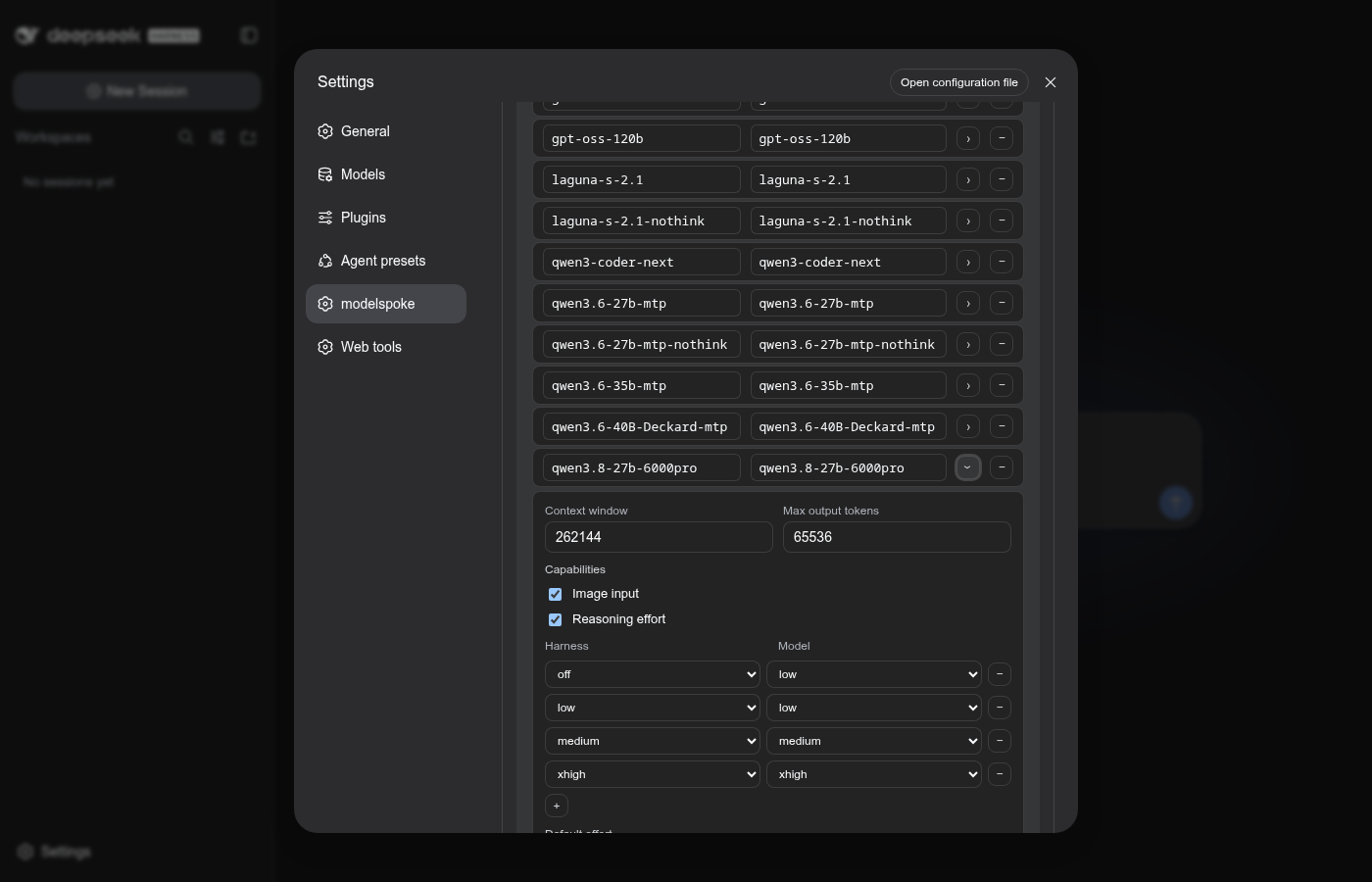Toggle the sidebar panel icon in the header
Viewport: 1372px width, 882px height.
[x=249, y=35]
